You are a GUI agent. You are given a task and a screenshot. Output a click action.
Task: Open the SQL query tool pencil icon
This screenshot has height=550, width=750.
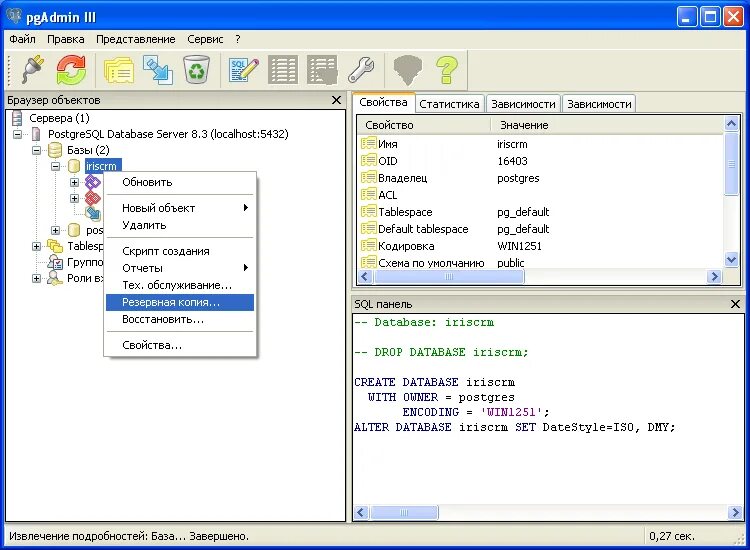tap(243, 70)
